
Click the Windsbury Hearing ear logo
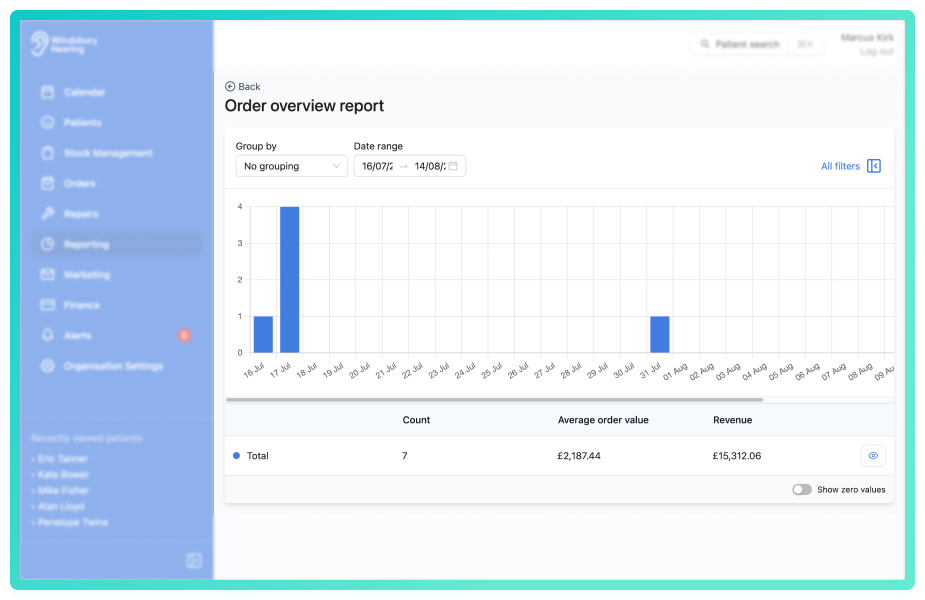pyautogui.click(x=40, y=44)
